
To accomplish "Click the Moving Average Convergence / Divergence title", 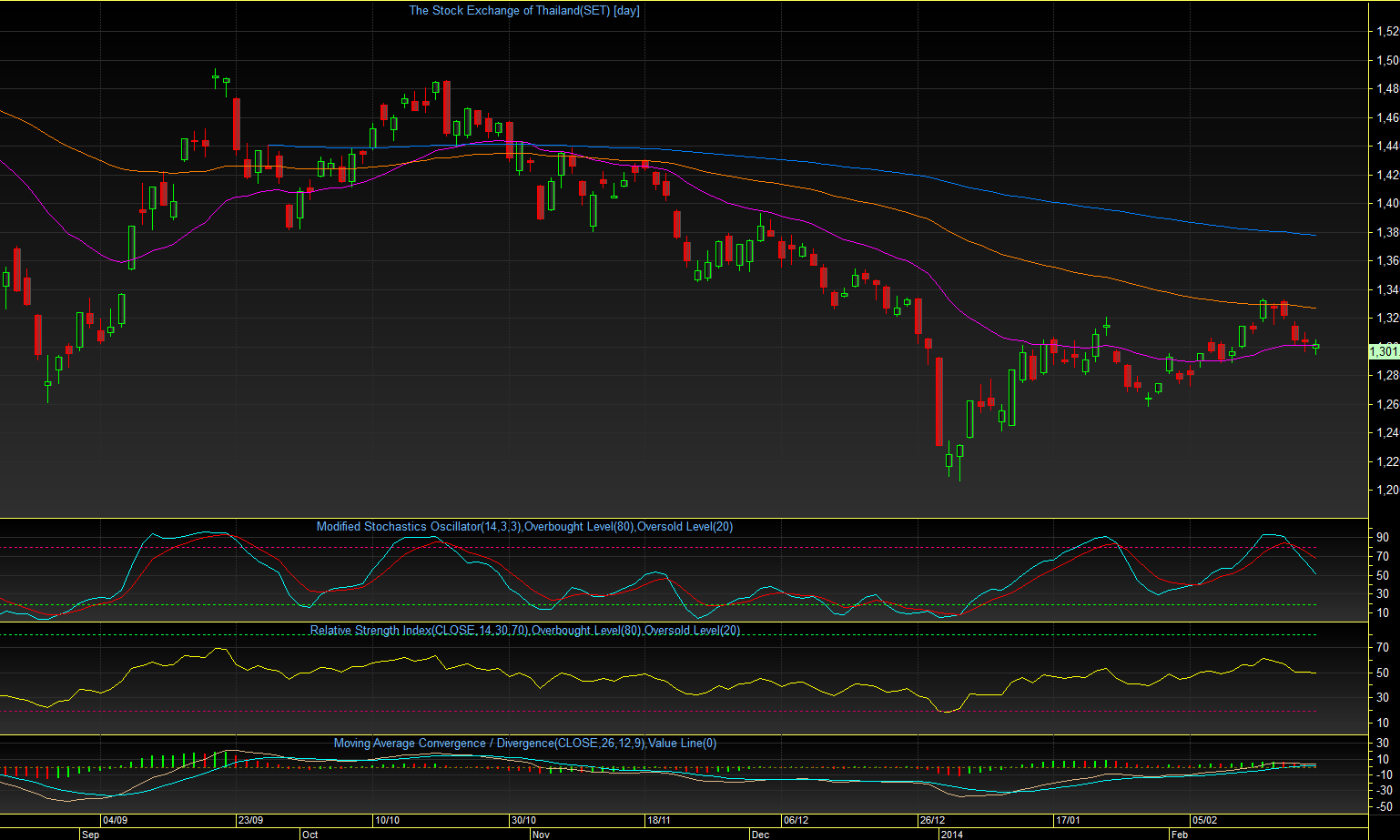I will [525, 743].
